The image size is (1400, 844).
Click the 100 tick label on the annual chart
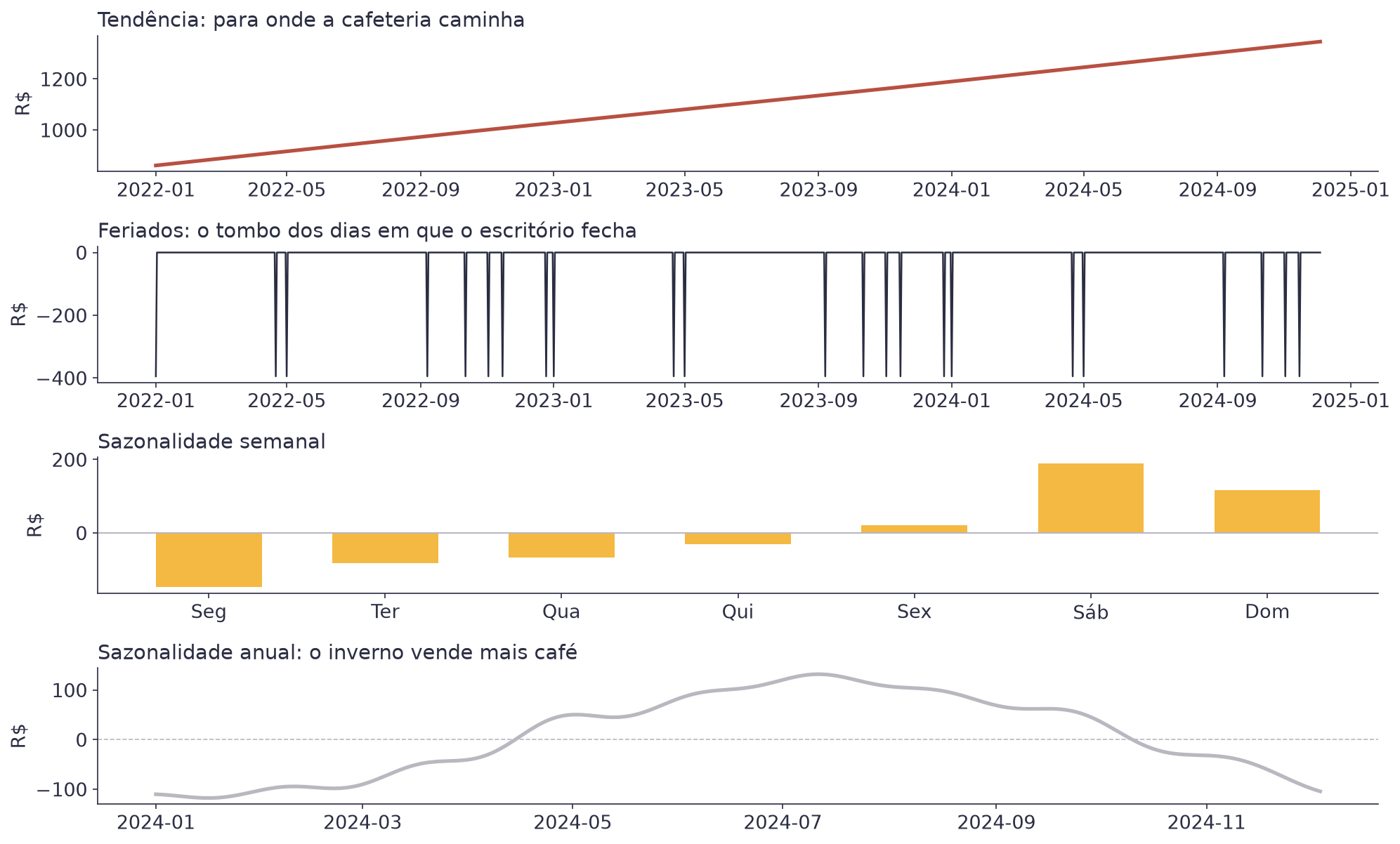tap(70, 691)
